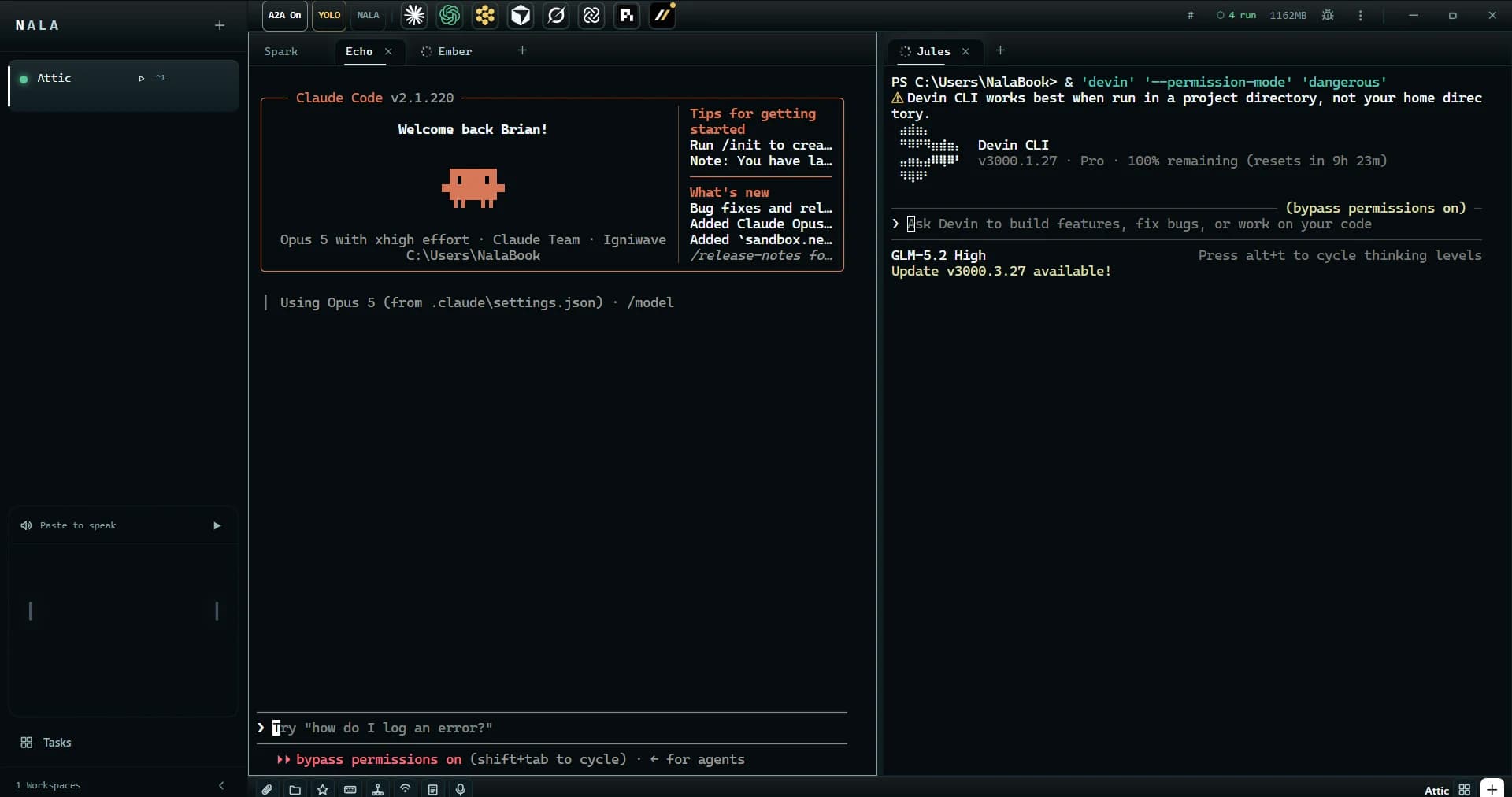Select the Attic workspace
This screenshot has width=1512, height=797.
click(124, 85)
